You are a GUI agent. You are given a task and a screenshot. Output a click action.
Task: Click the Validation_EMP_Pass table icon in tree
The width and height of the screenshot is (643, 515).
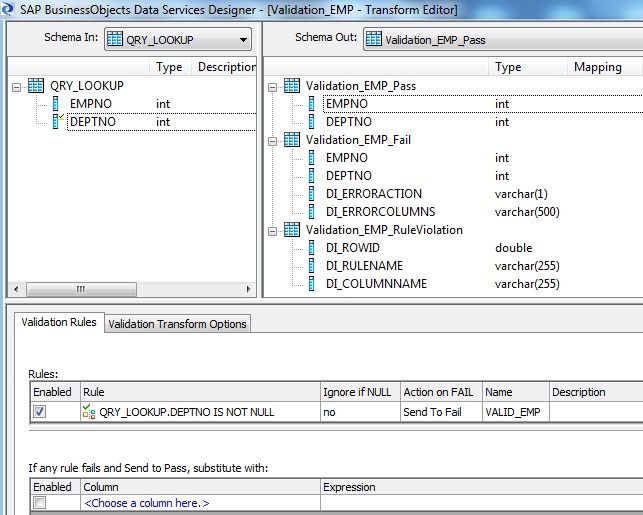[292, 86]
